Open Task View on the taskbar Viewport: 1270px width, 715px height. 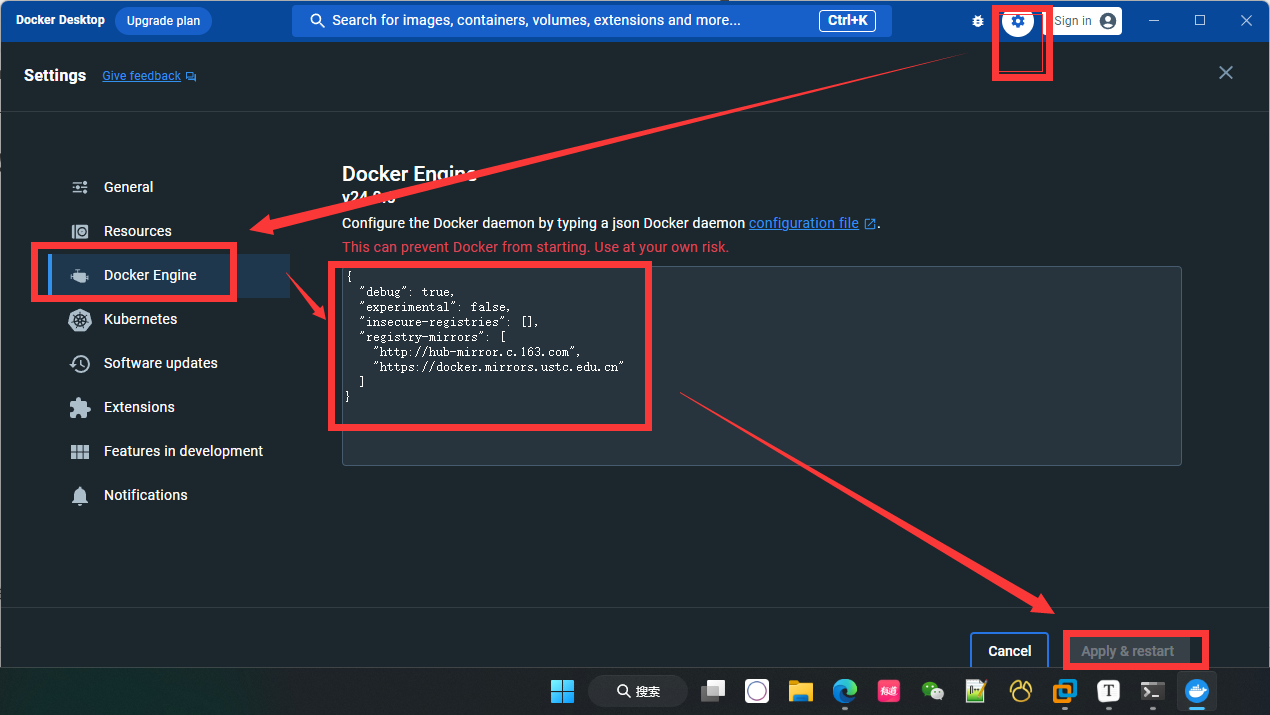(x=713, y=691)
